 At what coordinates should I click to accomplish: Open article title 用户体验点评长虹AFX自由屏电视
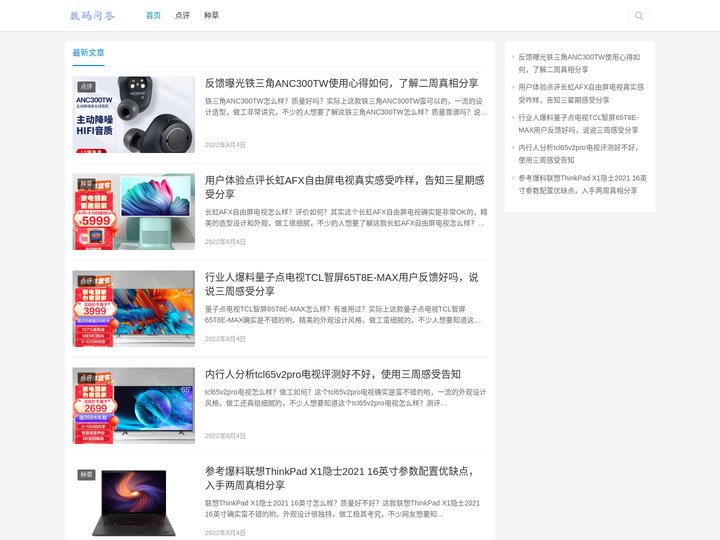point(344,187)
